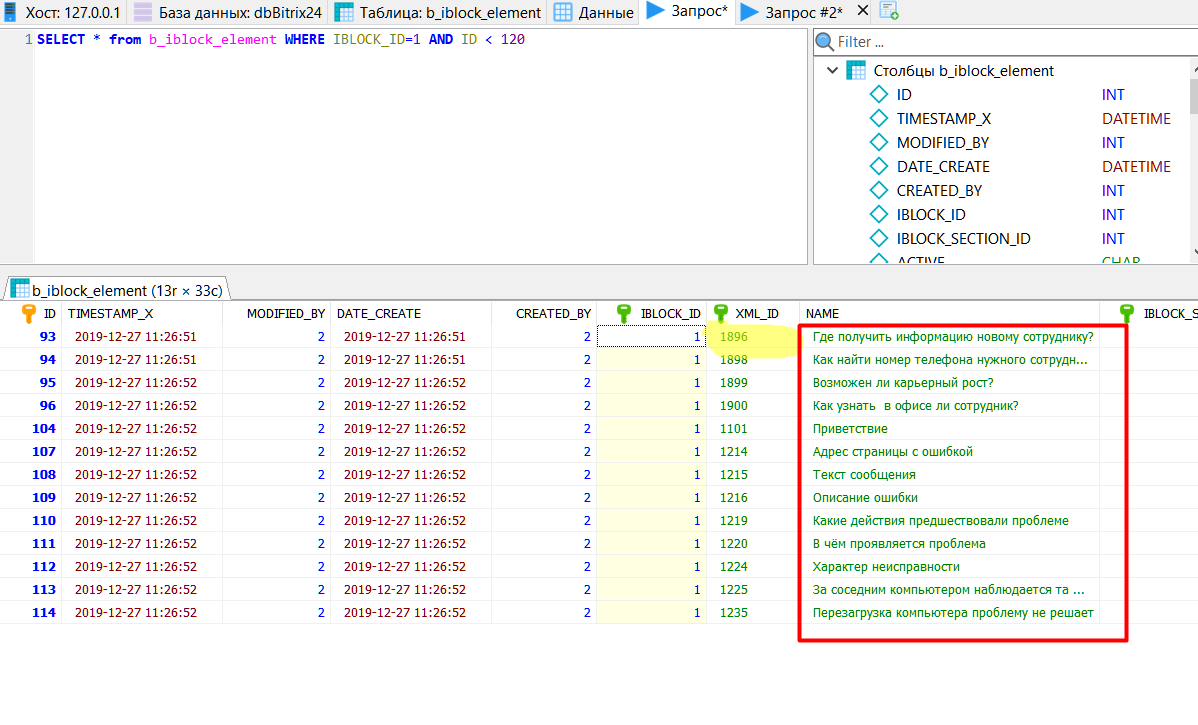This screenshot has width=1198, height=725.
Task: Select XML_ID cell 1219
Action: point(753,520)
